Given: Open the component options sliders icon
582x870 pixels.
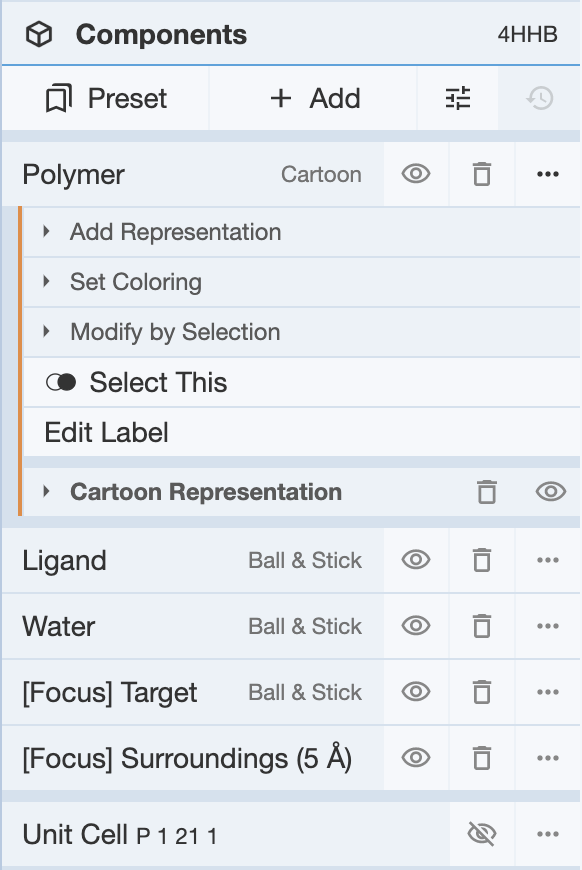Looking at the screenshot, I should coord(458,98).
